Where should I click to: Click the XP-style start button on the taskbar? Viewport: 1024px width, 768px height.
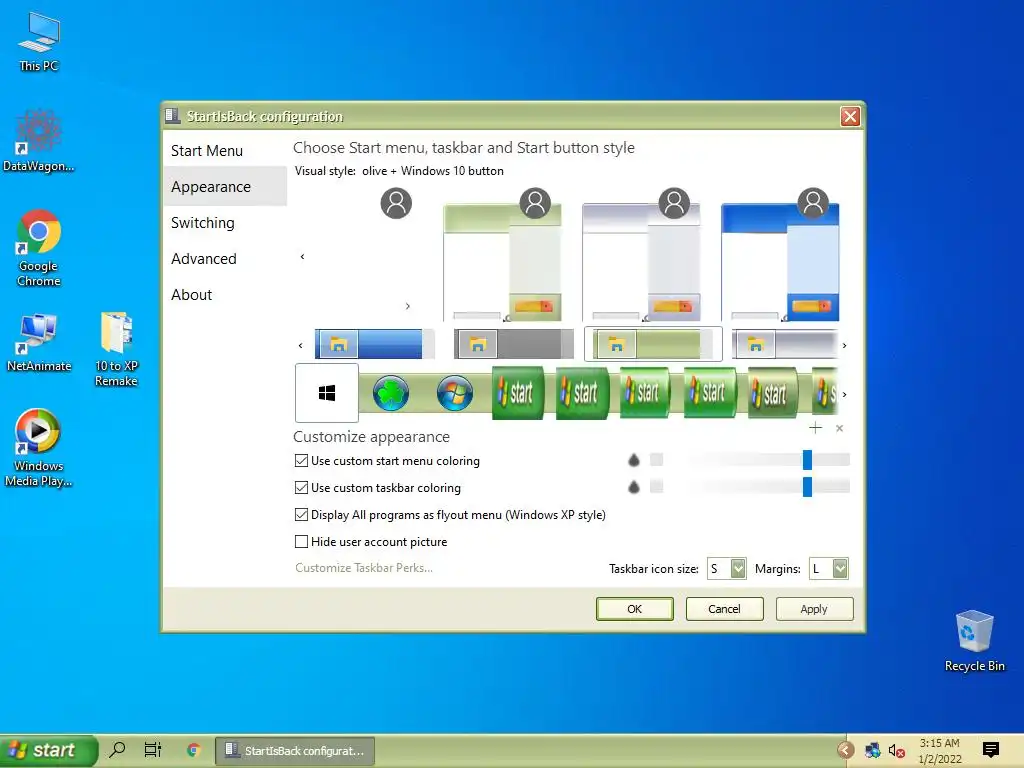[x=48, y=751]
